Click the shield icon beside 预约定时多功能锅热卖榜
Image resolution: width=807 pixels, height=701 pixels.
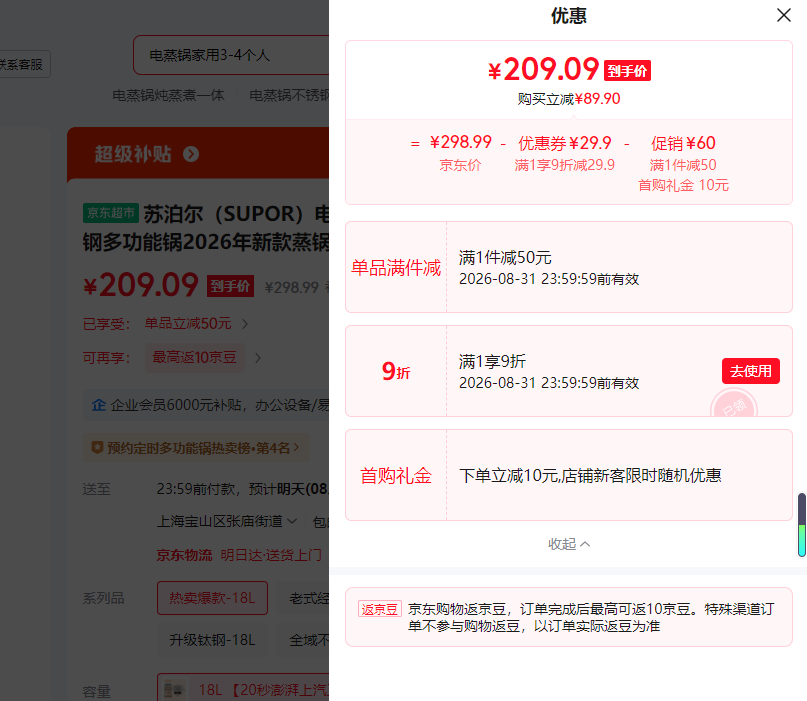(97, 448)
